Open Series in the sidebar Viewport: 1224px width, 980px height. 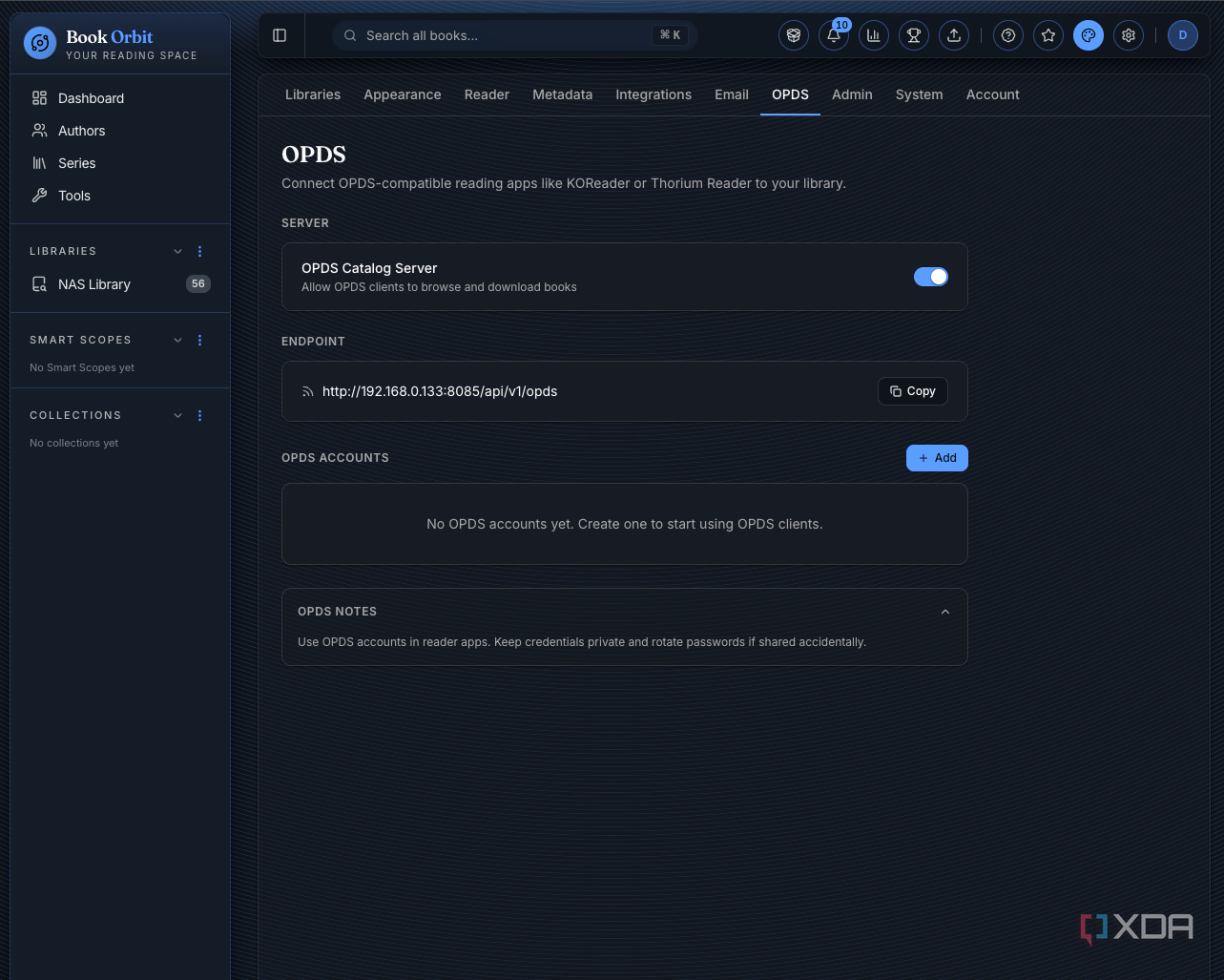(120, 163)
